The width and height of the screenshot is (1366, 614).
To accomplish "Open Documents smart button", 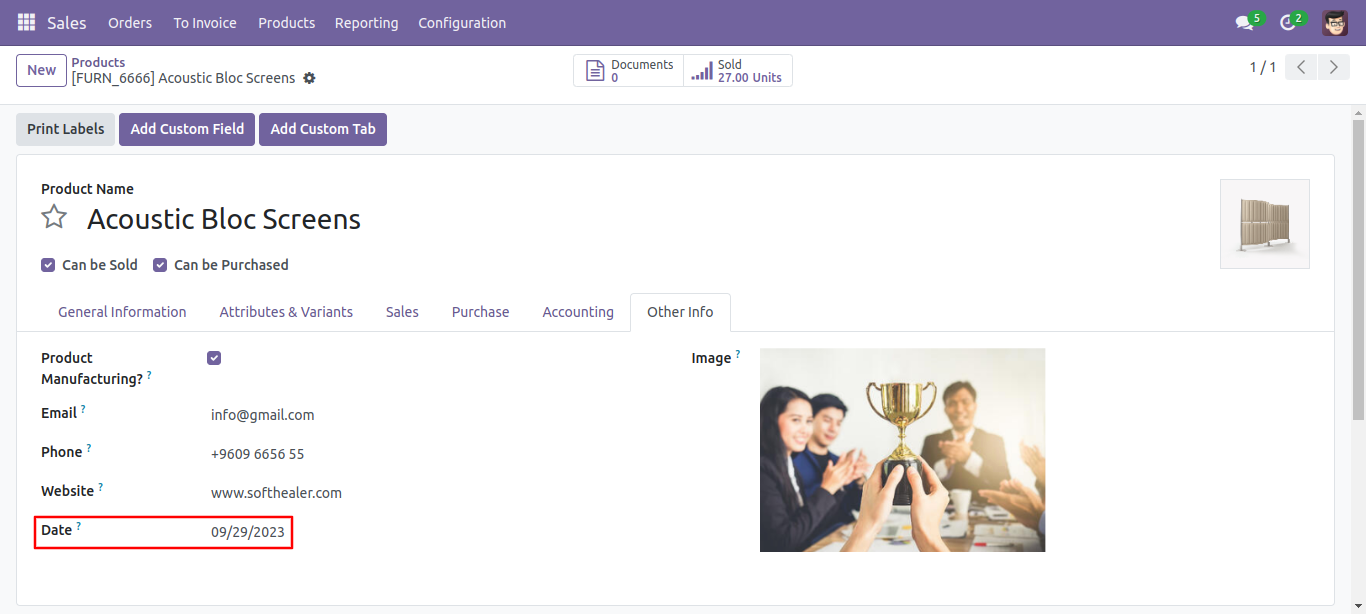I will tap(629, 71).
